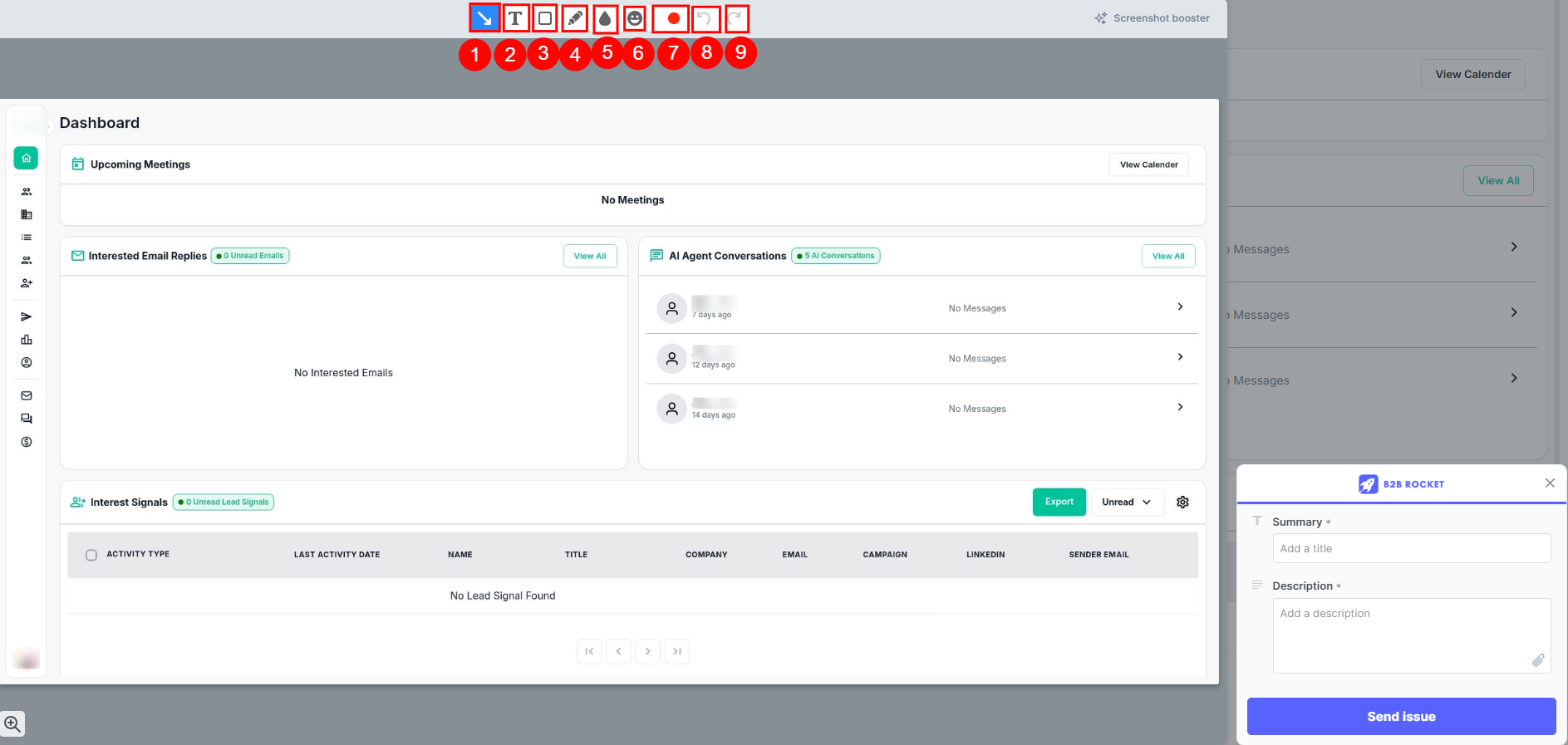Activate the blur droplet tool
Screen dimensions: 1568x745
(x=605, y=18)
